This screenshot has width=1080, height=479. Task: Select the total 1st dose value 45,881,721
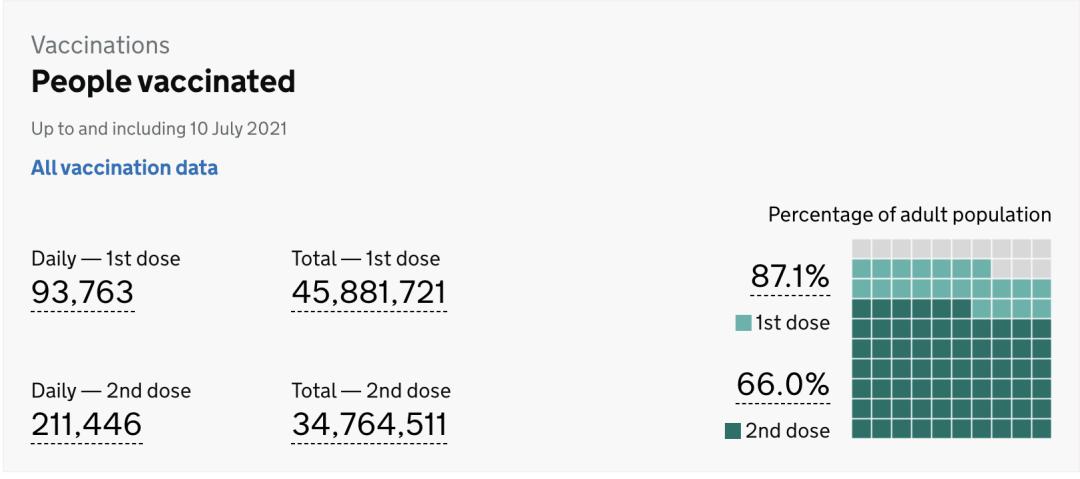click(368, 292)
